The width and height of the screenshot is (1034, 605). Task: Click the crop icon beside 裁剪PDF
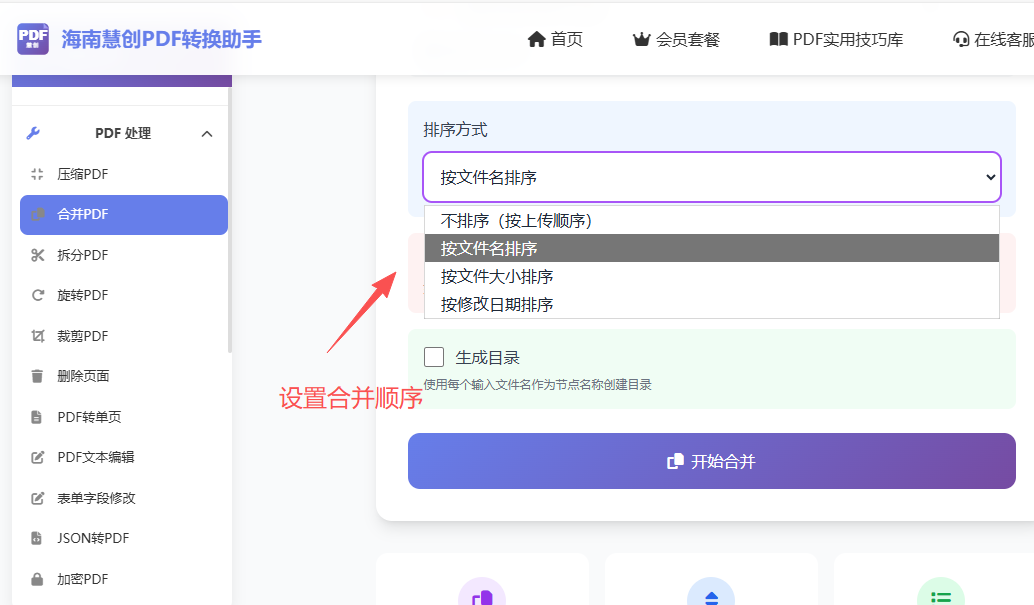[38, 336]
